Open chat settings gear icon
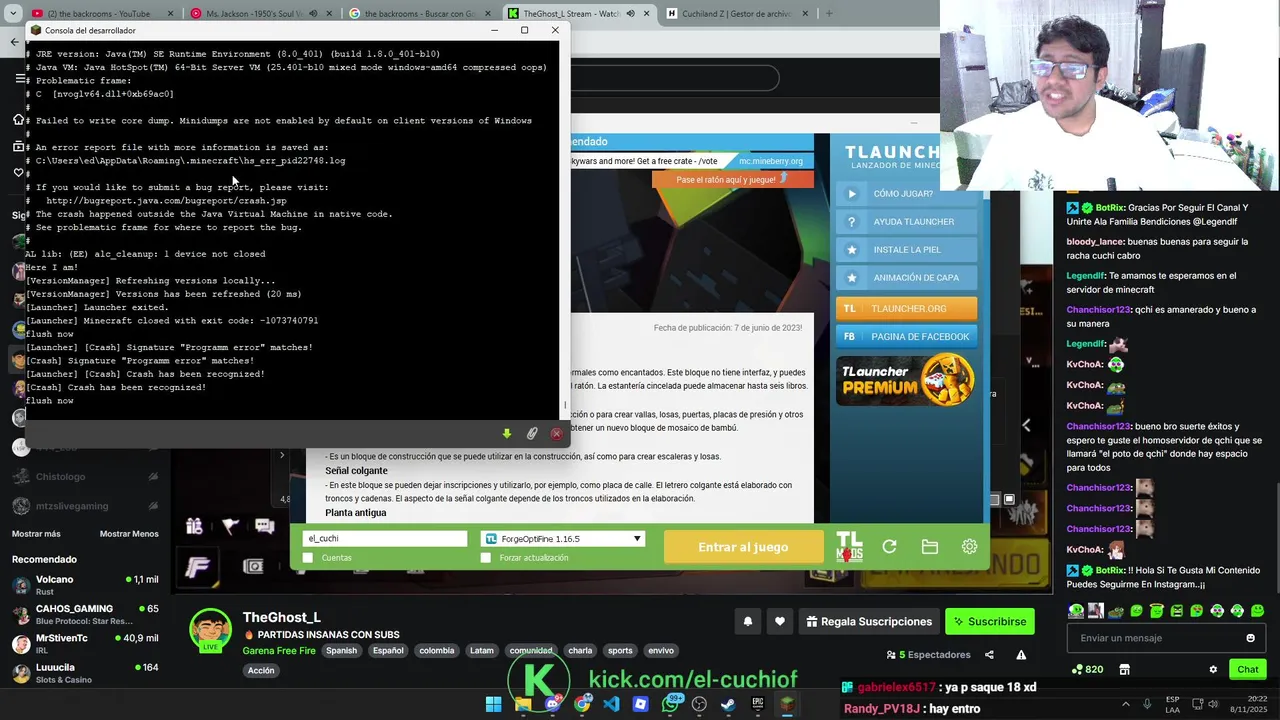1280x720 pixels. pyautogui.click(x=1213, y=670)
